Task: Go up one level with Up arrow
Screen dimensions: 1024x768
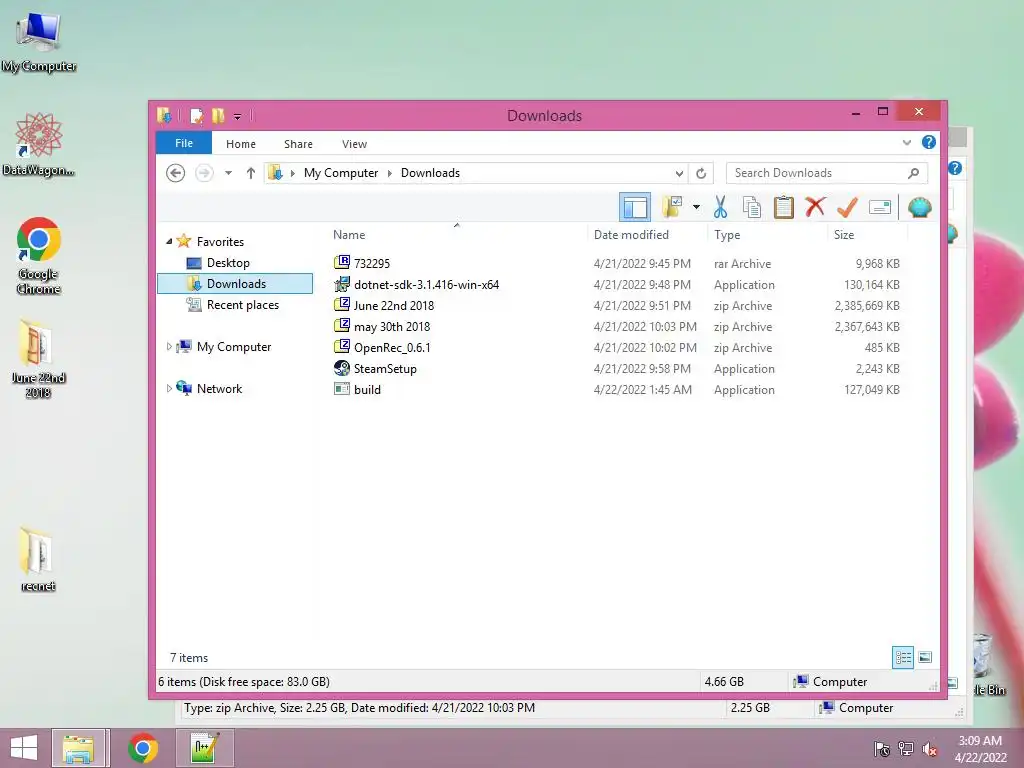Action: click(x=251, y=173)
